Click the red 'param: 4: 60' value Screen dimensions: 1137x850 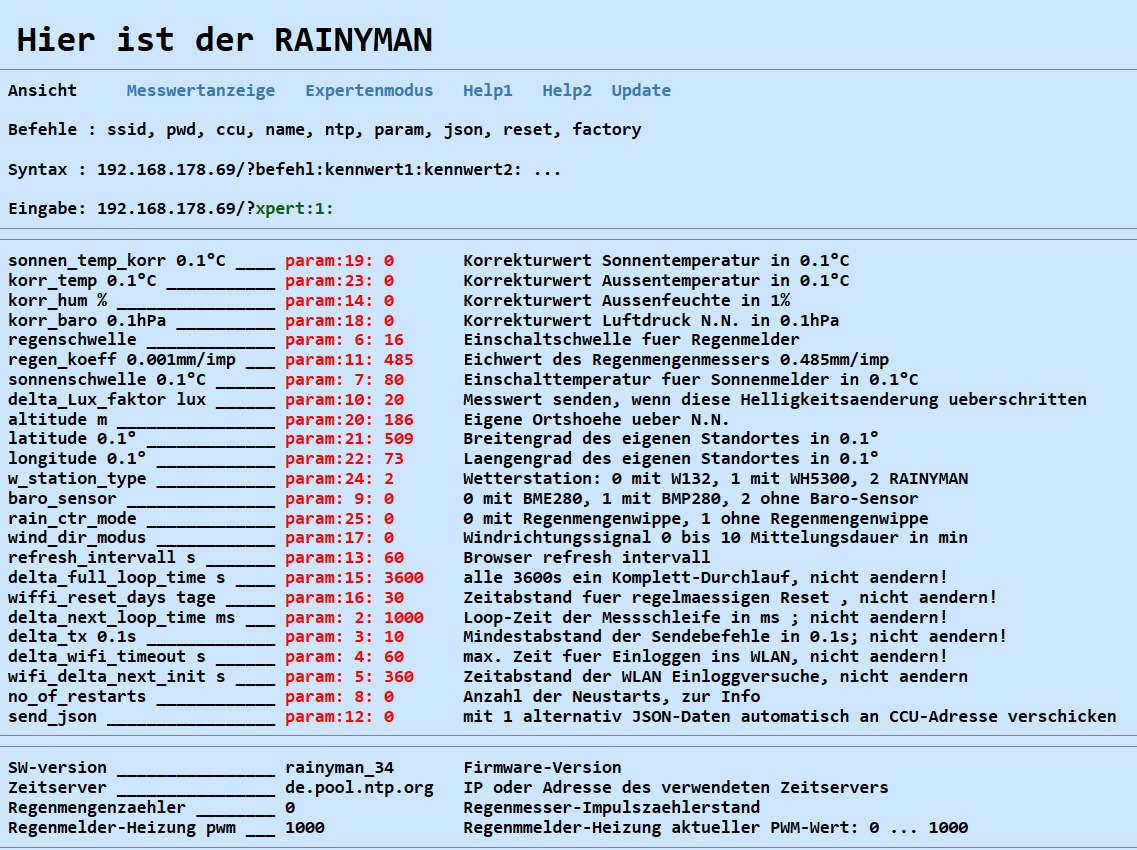click(344, 656)
